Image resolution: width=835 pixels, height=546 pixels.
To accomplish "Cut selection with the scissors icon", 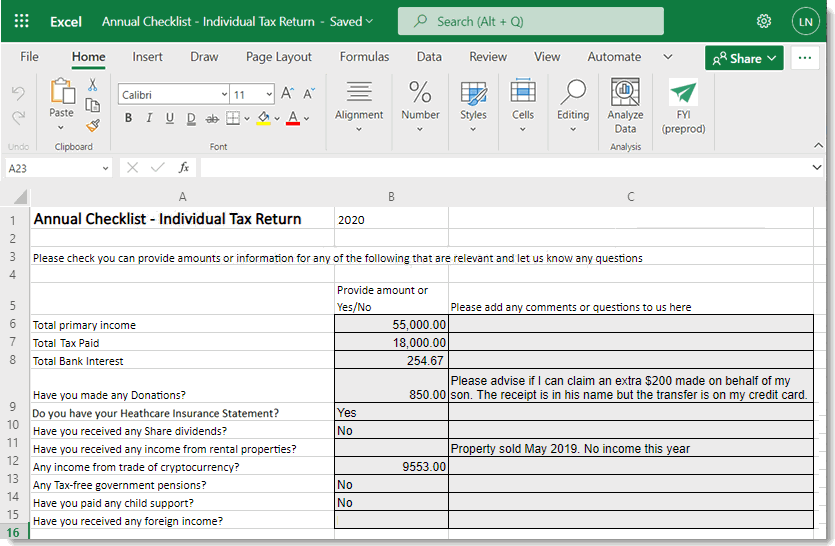I will pyautogui.click(x=93, y=85).
